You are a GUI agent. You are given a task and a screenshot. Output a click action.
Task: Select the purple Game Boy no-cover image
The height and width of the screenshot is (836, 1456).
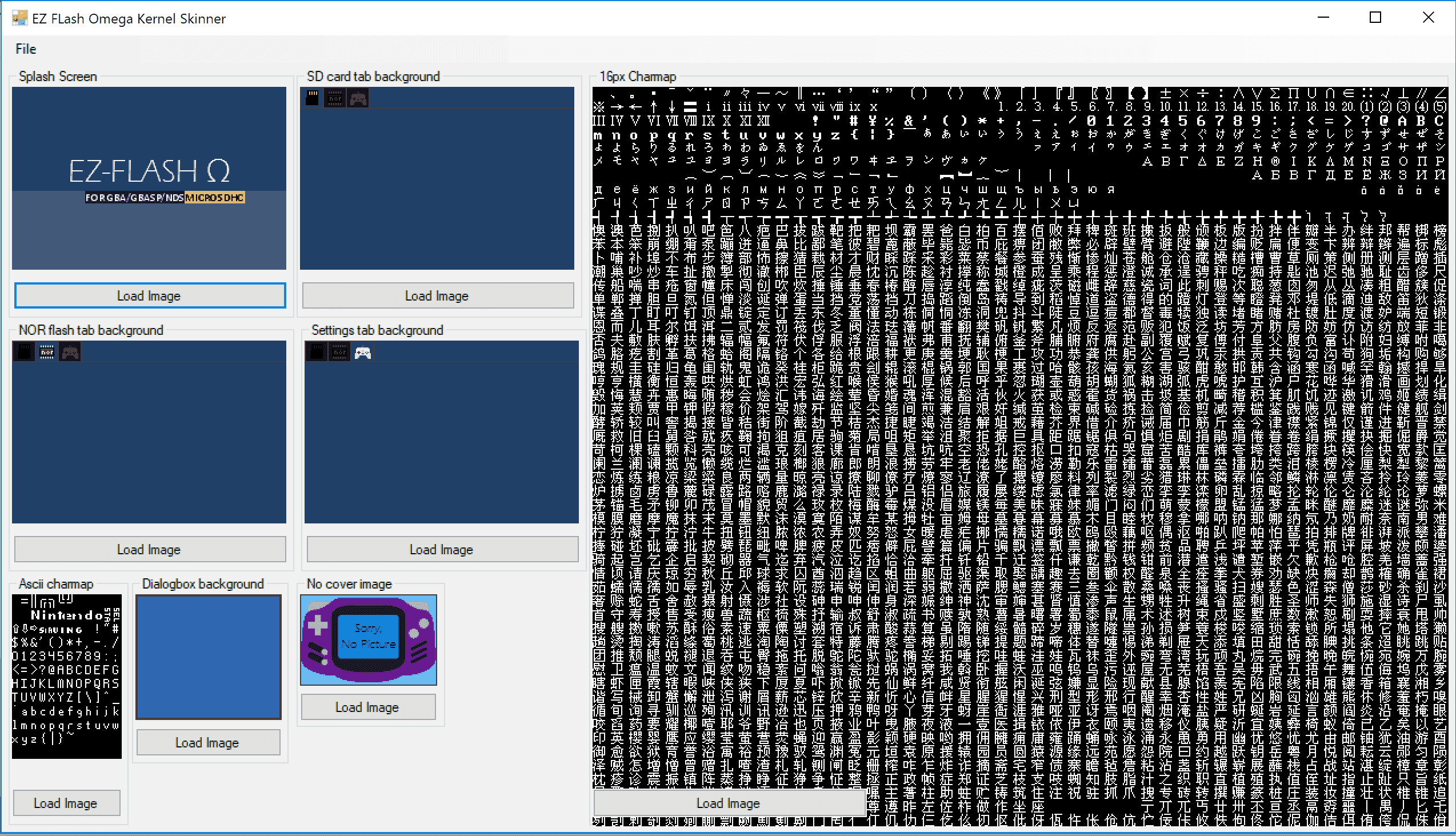coord(369,639)
